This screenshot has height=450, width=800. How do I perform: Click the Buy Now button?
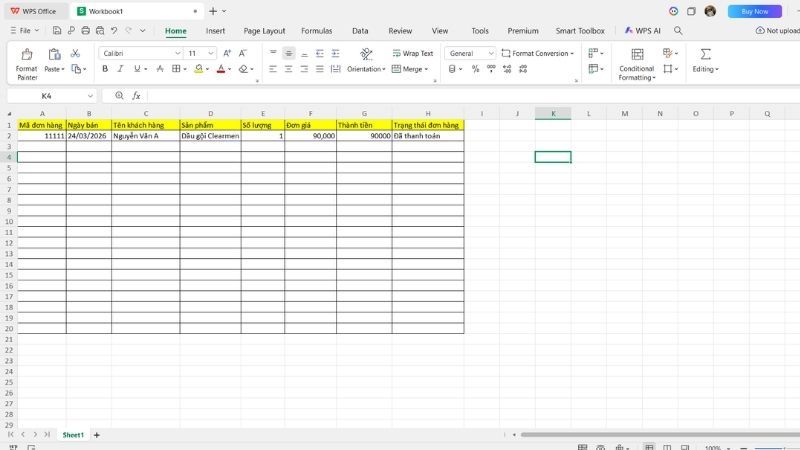[x=755, y=11]
